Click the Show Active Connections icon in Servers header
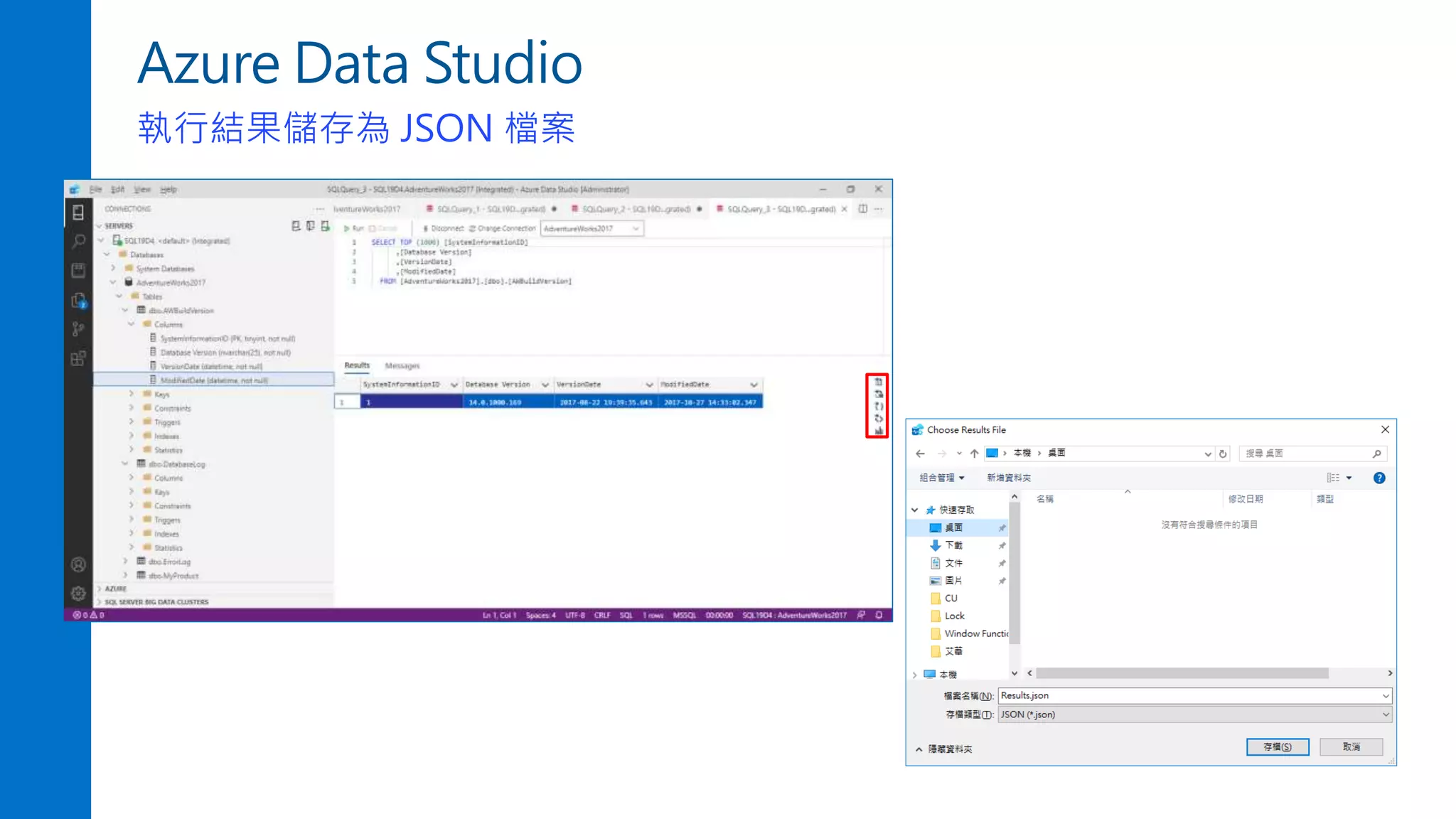1456x819 pixels. pyautogui.click(x=325, y=226)
